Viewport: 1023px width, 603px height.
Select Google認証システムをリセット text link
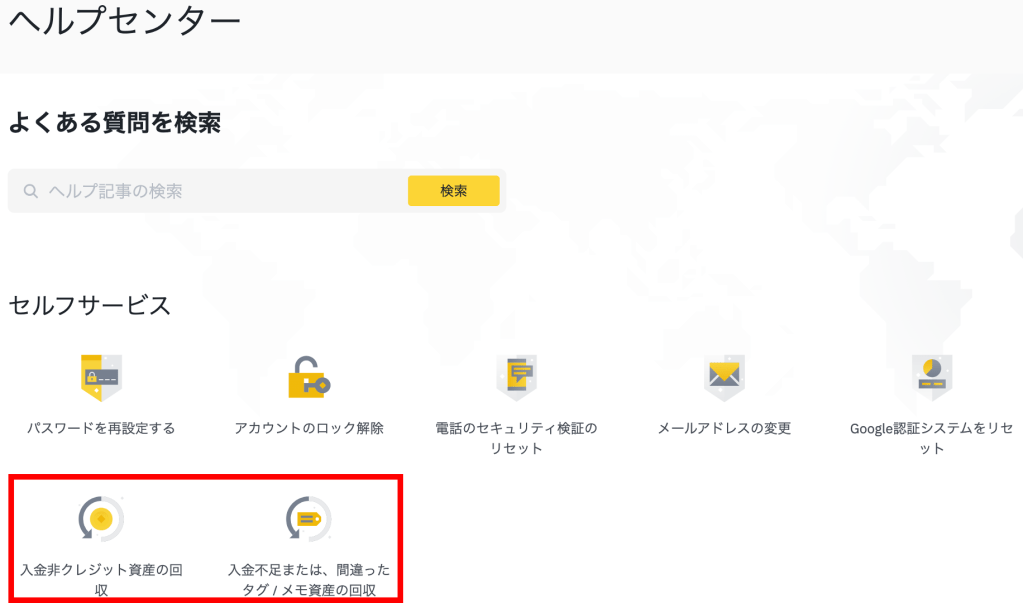point(932,438)
